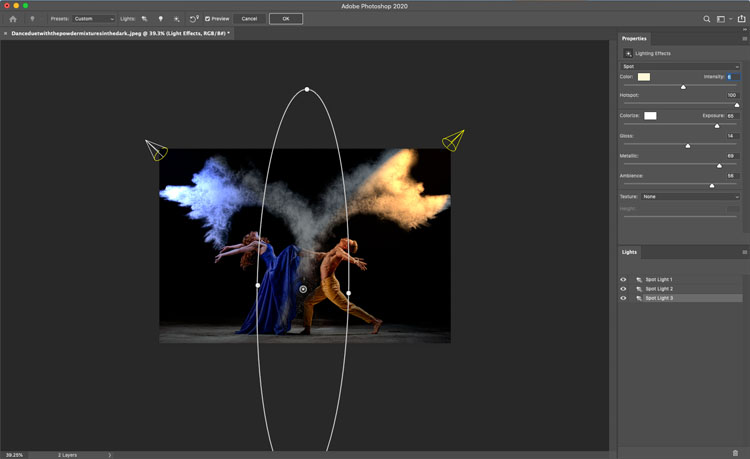Click the Spot Light 3 type icon
Viewport: 750px width, 459px height.
pos(639,298)
